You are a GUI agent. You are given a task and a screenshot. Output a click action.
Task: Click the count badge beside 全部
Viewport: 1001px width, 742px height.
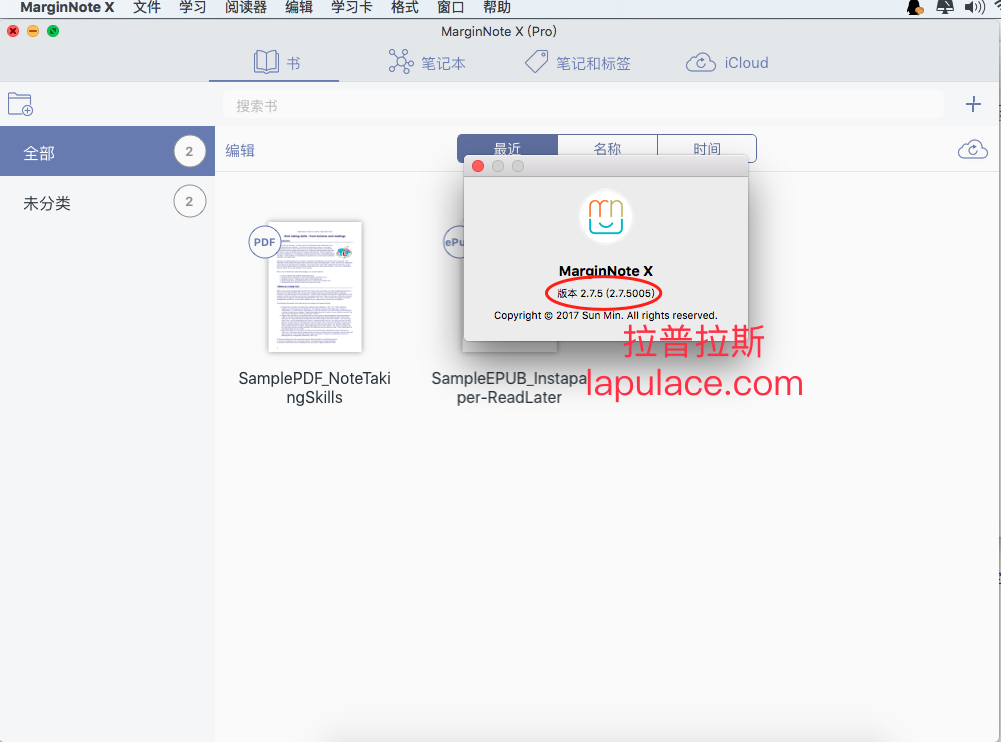(x=189, y=151)
